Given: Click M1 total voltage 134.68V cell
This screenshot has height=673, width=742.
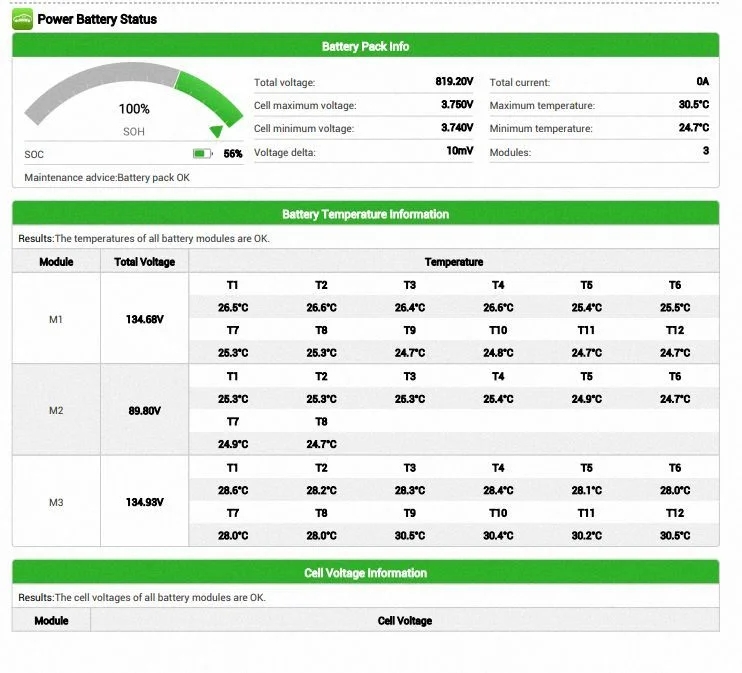Looking at the screenshot, I should point(144,319).
